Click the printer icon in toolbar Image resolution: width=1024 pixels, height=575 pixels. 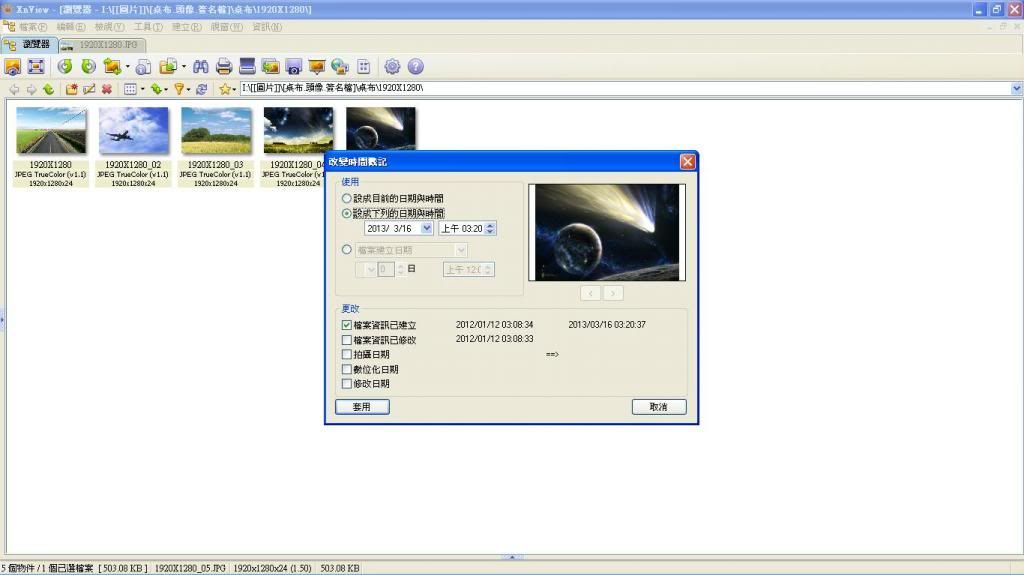224,67
